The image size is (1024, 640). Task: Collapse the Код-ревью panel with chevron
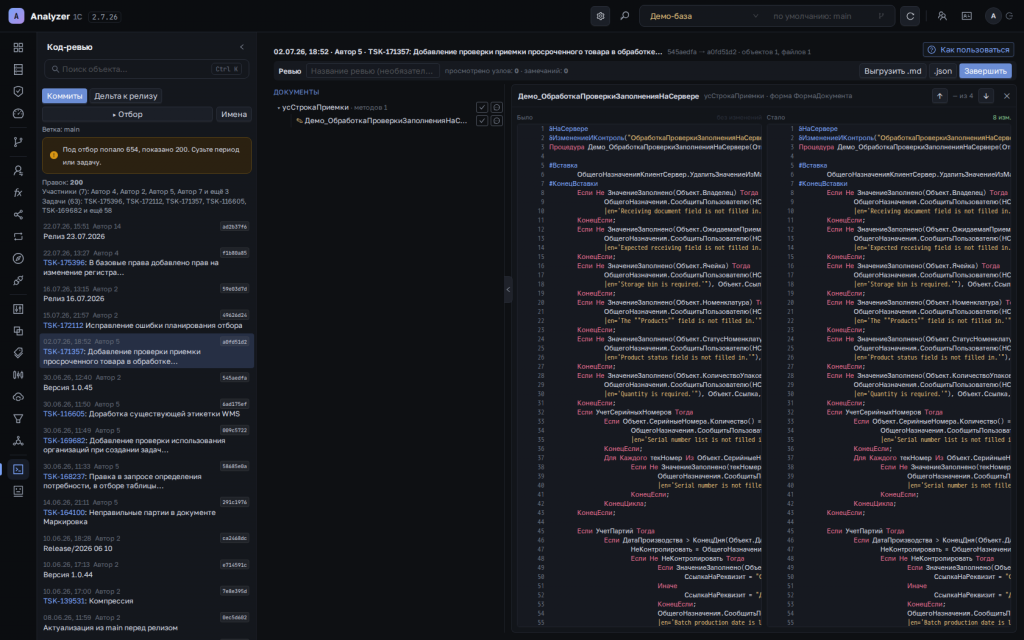(x=242, y=47)
